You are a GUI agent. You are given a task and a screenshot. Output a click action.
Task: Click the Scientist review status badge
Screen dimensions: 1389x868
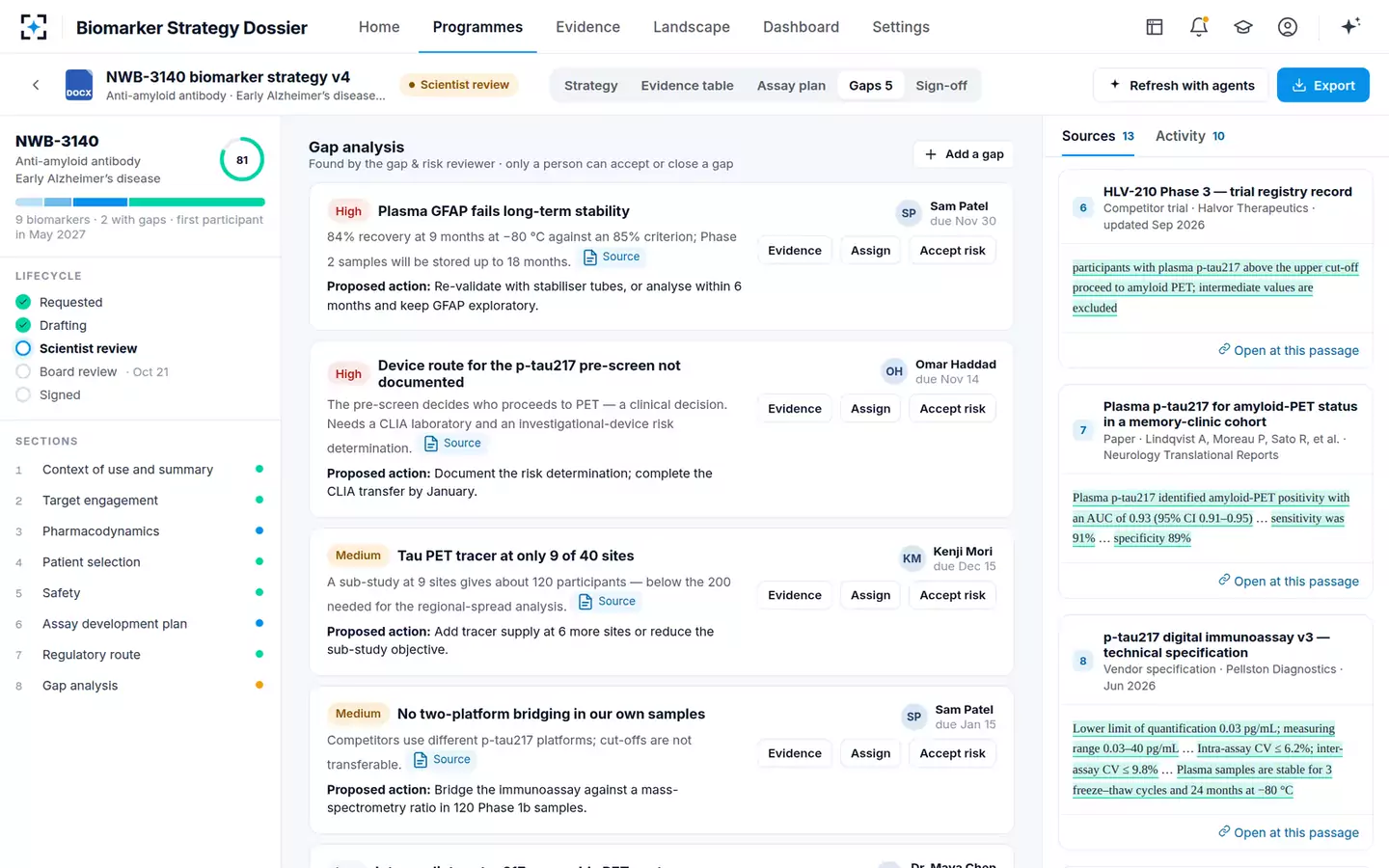click(458, 85)
